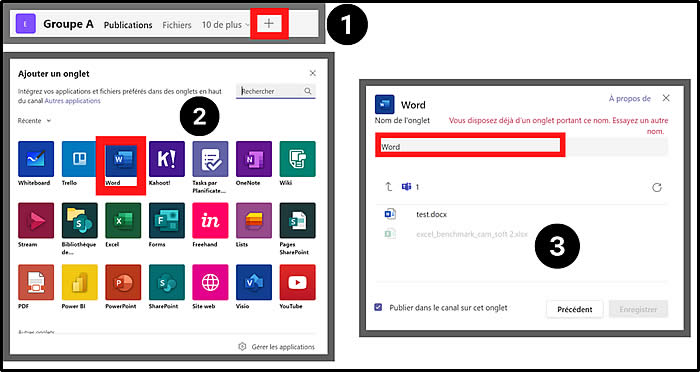Select Tasks par Planificateur app

click(210, 159)
